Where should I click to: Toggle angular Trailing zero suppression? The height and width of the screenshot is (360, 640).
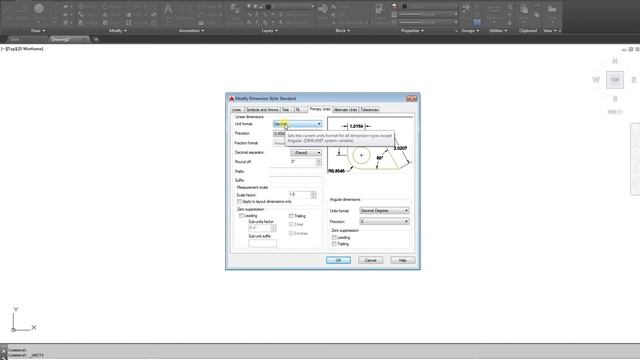(x=334, y=244)
